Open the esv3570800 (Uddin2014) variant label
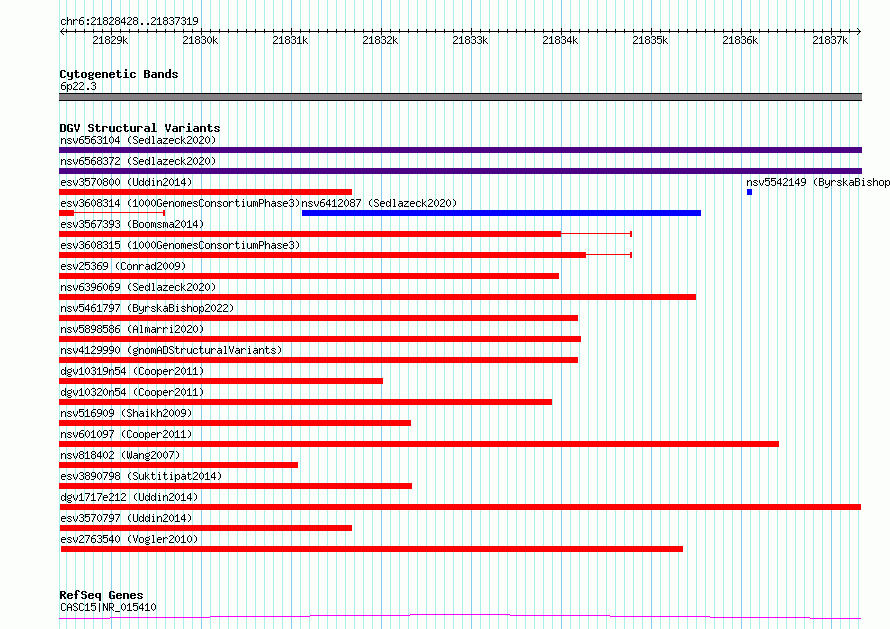 [x=126, y=182]
